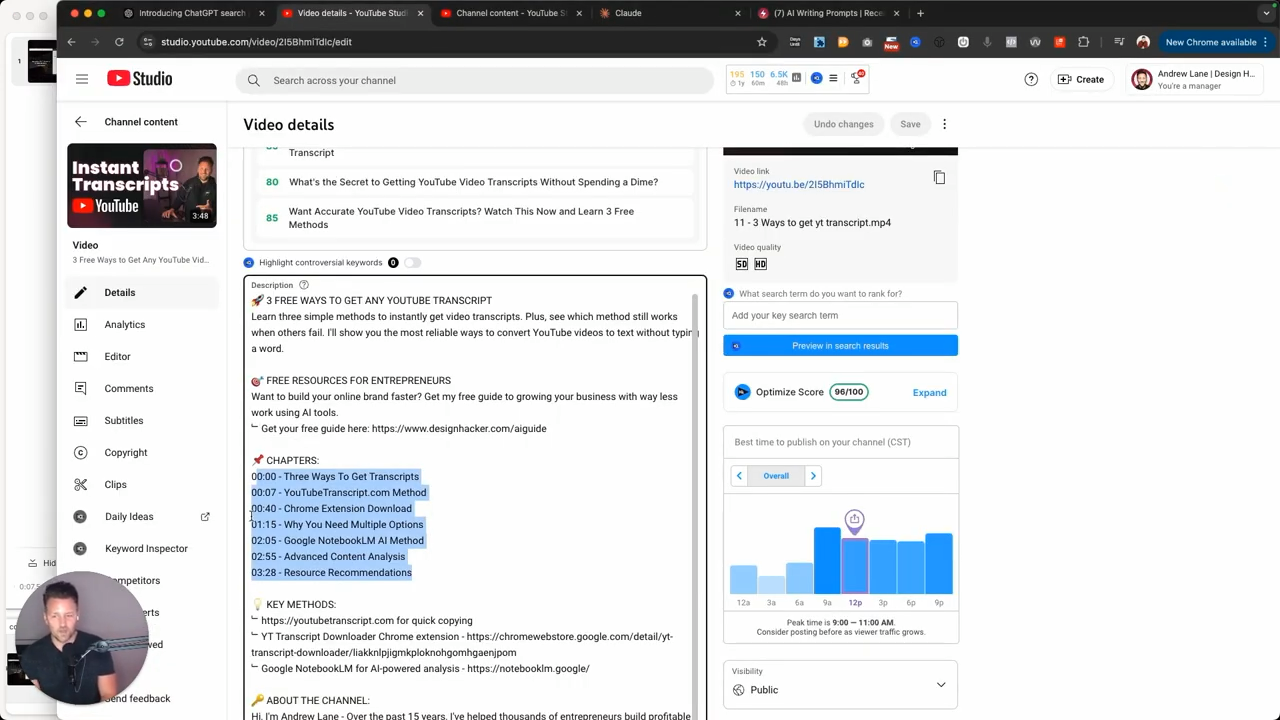Go back using Channel content arrow
This screenshot has height=720, width=1280.
click(x=81, y=122)
